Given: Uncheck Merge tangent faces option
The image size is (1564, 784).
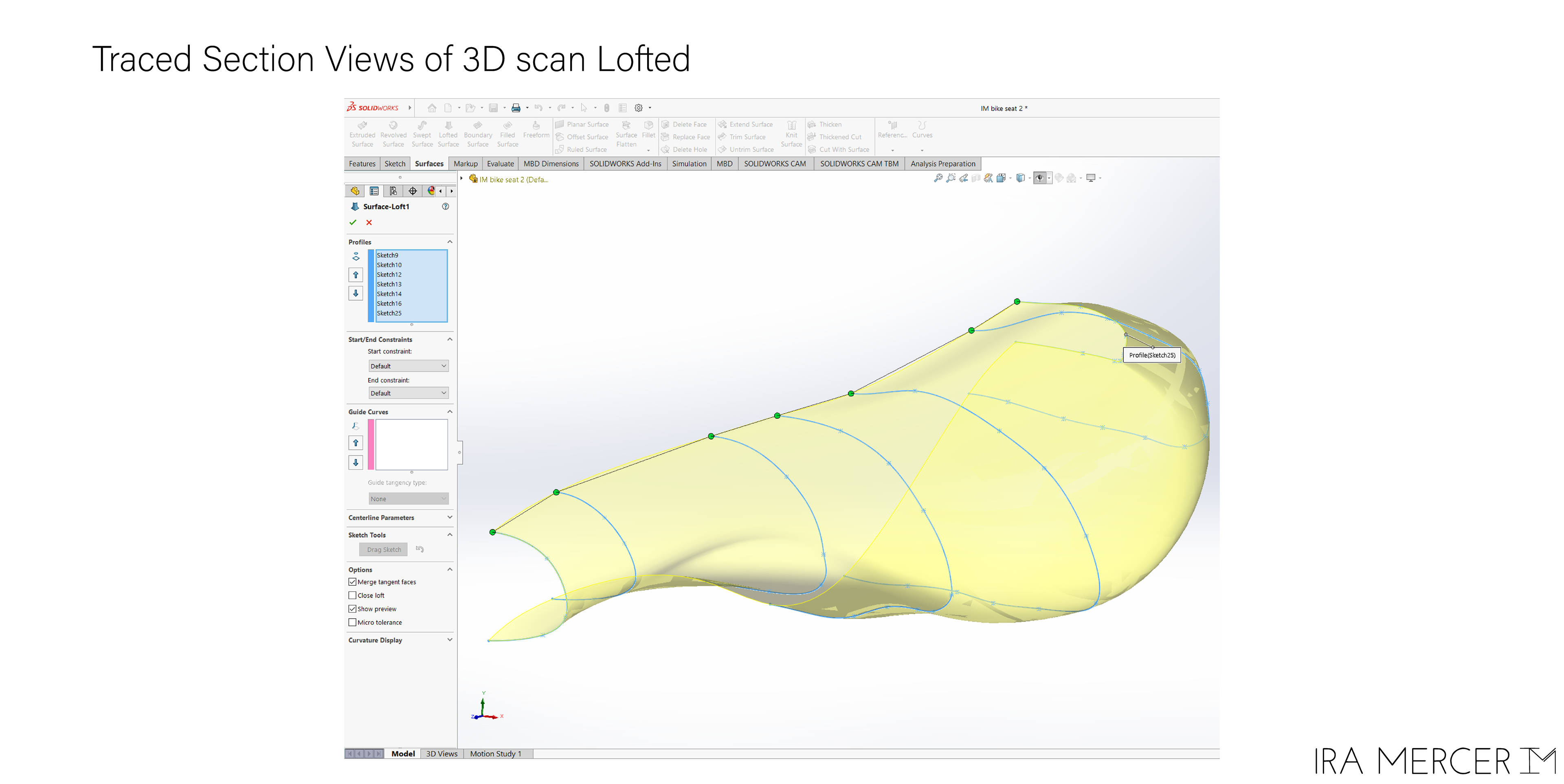Looking at the screenshot, I should (352, 582).
